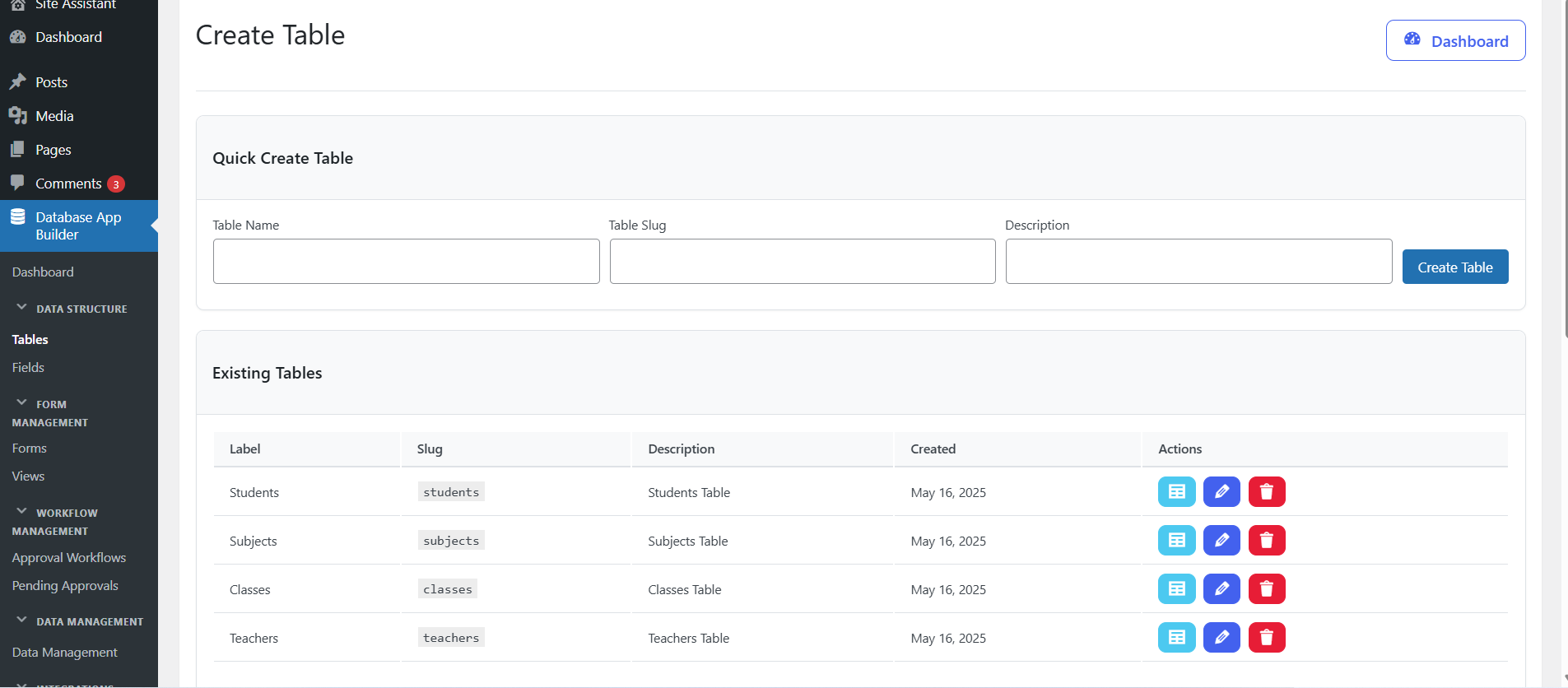The height and width of the screenshot is (688, 1568).
Task: Open plugin Dashboard submenu link
Action: tap(43, 272)
